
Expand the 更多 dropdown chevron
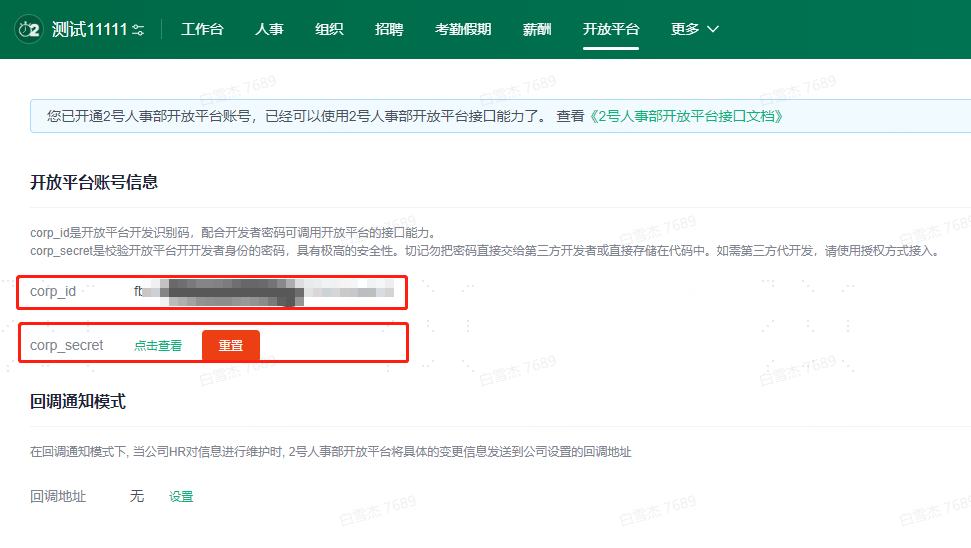(x=713, y=29)
